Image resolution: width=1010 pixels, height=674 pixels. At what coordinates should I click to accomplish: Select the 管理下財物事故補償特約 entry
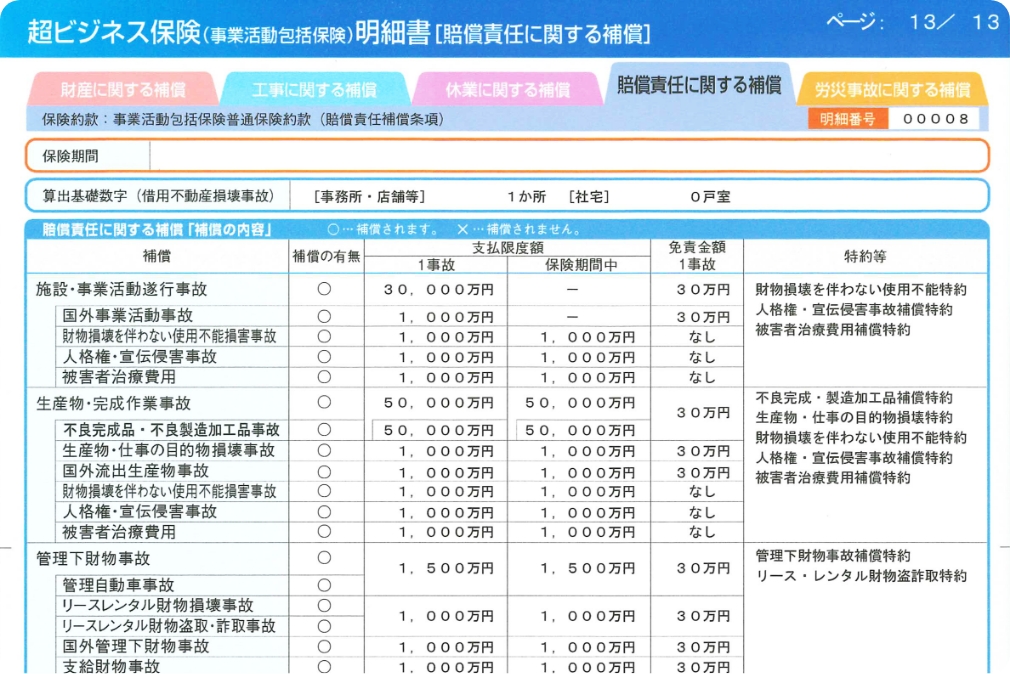coord(833,556)
